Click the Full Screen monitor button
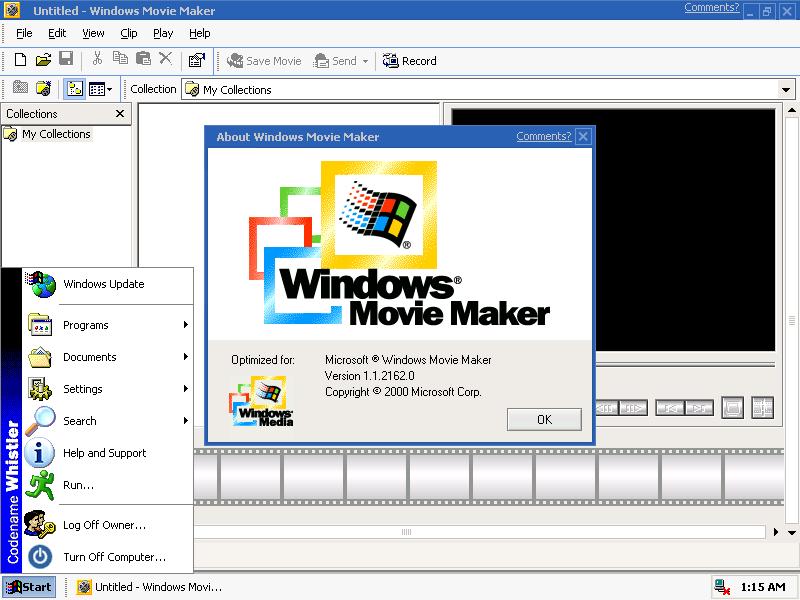Viewport: 800px width, 600px height. (733, 408)
